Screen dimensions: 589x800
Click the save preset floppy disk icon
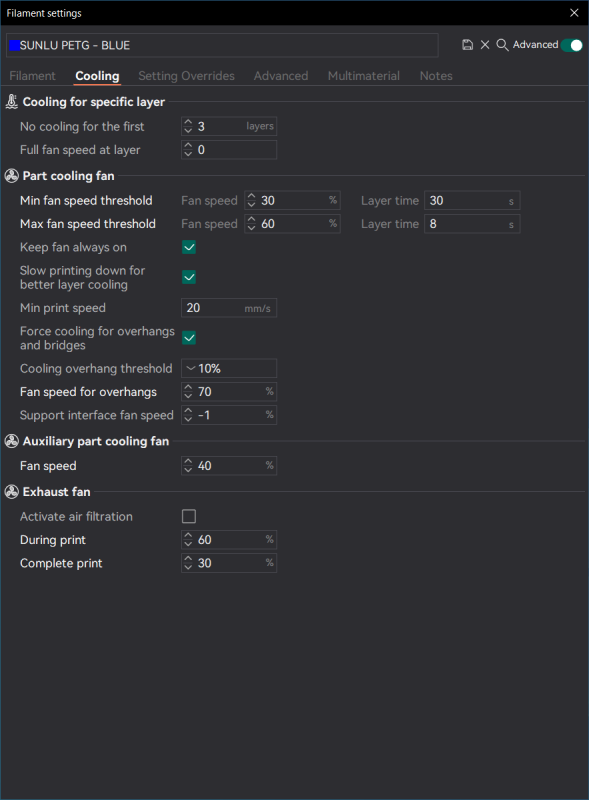click(x=467, y=45)
